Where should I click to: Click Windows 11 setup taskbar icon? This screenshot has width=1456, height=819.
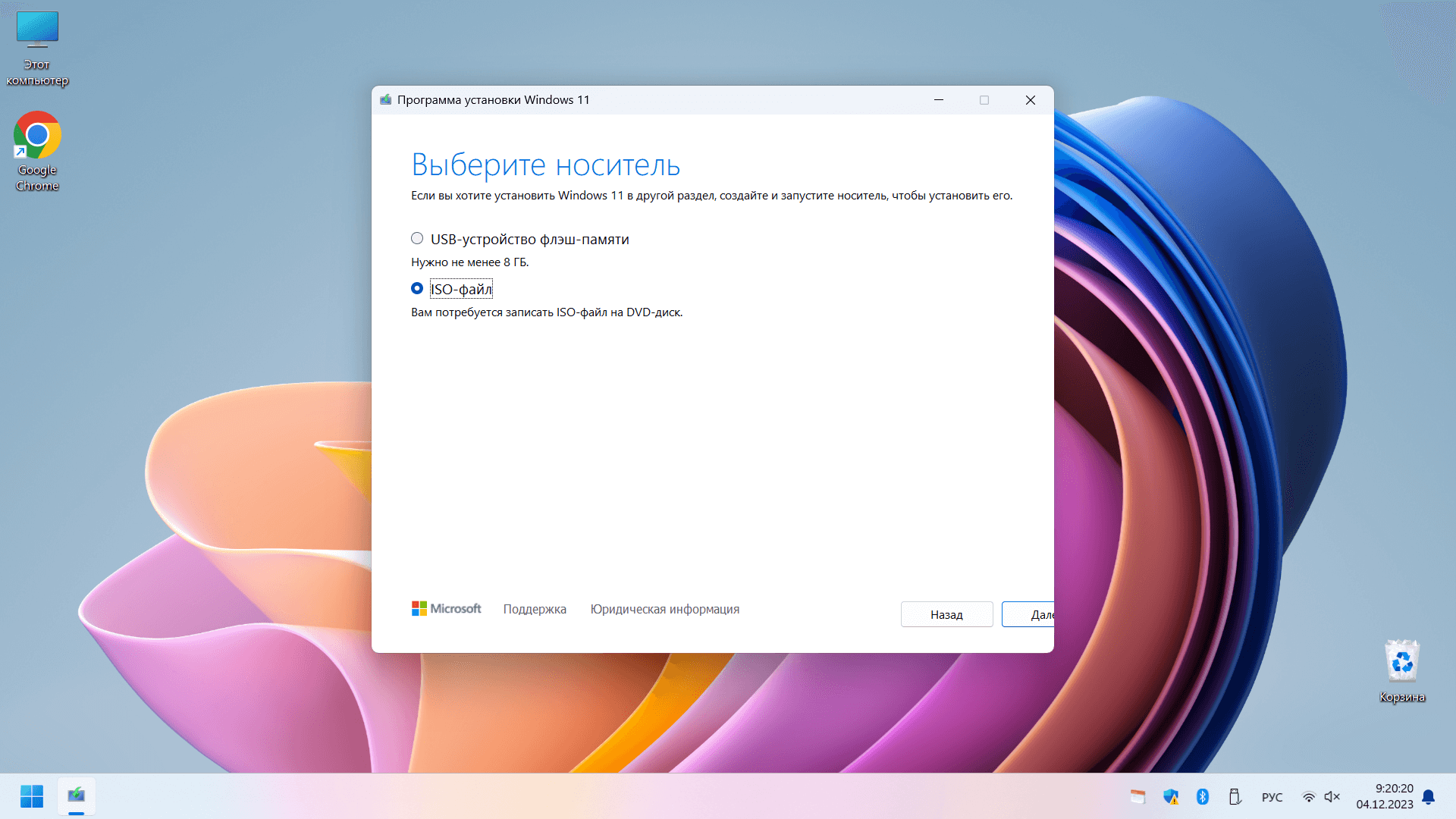pyautogui.click(x=76, y=796)
